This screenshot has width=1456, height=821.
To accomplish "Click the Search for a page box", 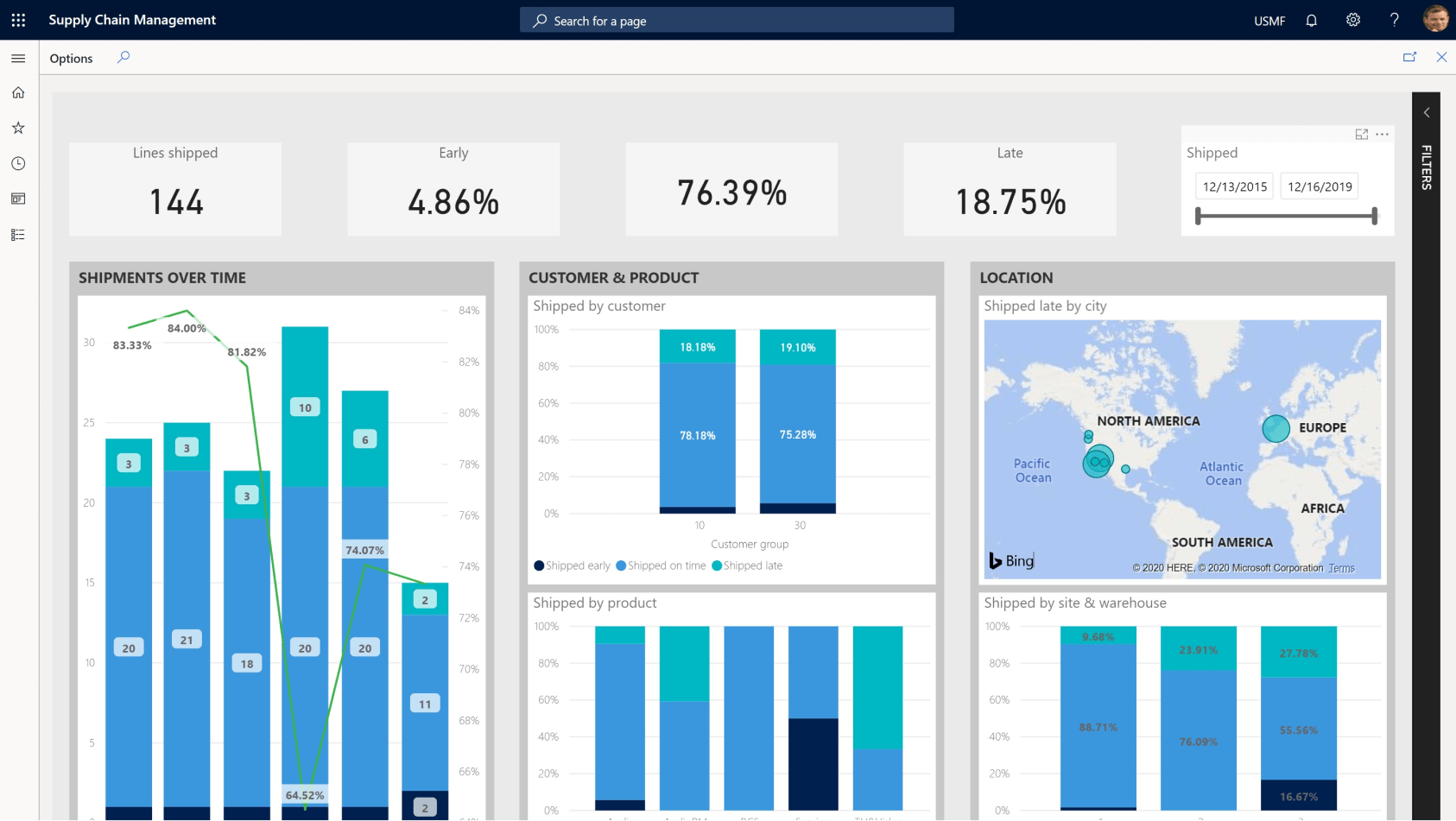I will 737,21.
